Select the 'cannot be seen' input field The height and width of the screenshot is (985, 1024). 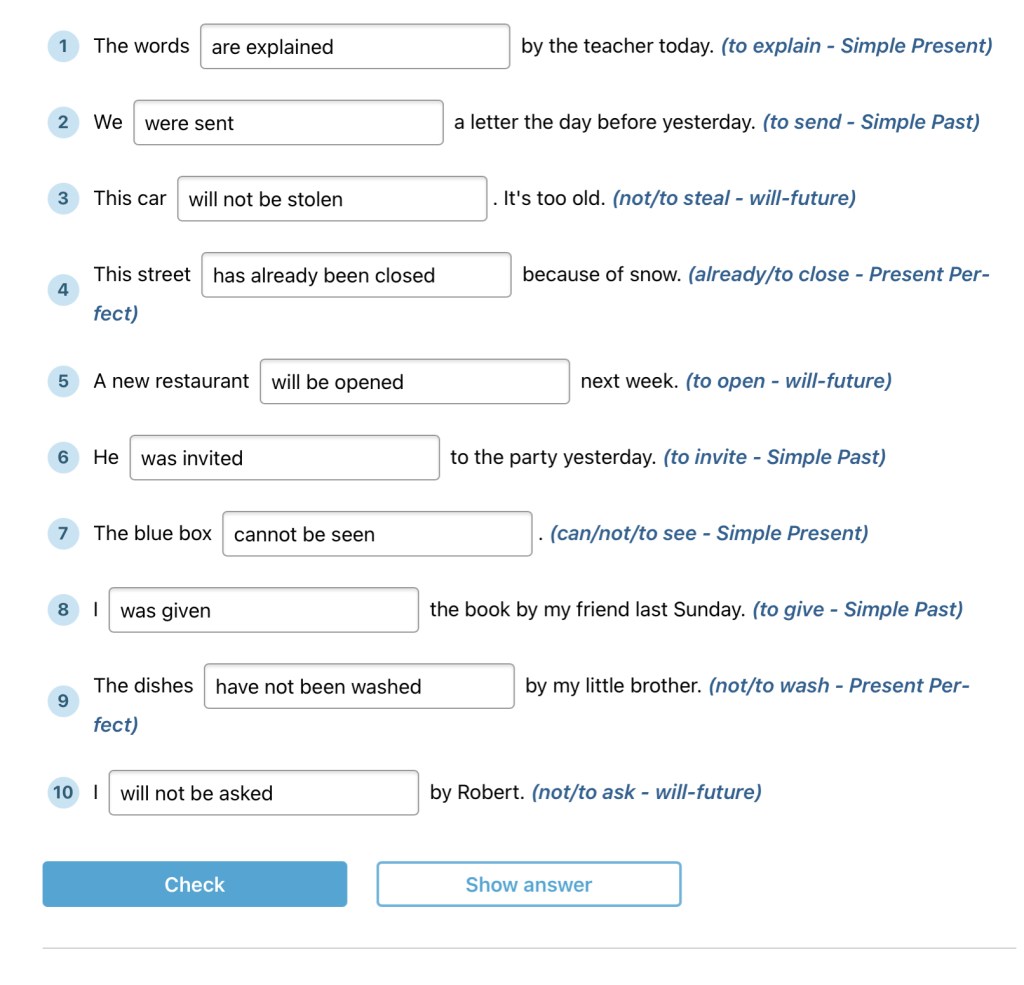377,534
